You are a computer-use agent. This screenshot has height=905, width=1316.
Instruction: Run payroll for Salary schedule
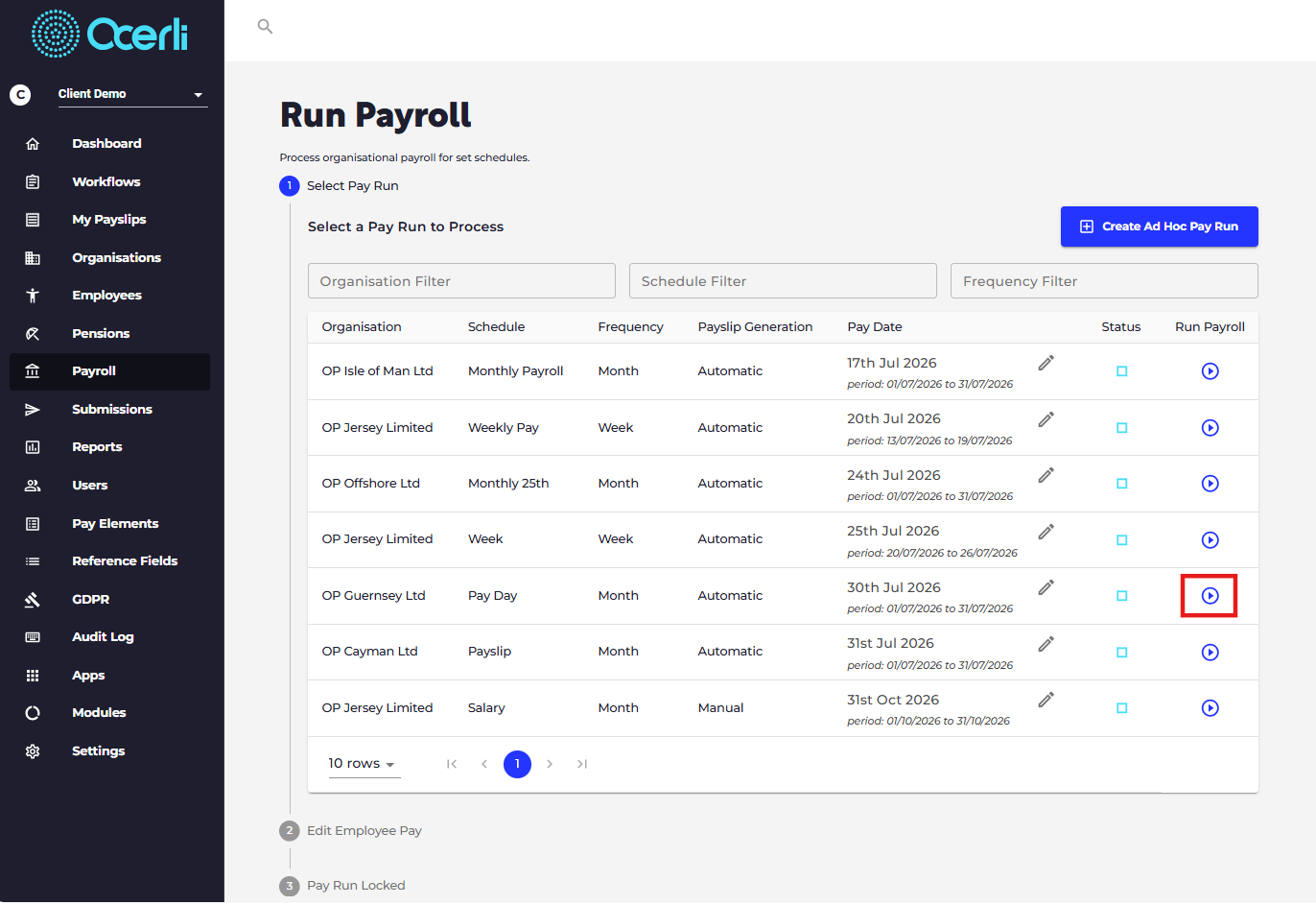1210,708
